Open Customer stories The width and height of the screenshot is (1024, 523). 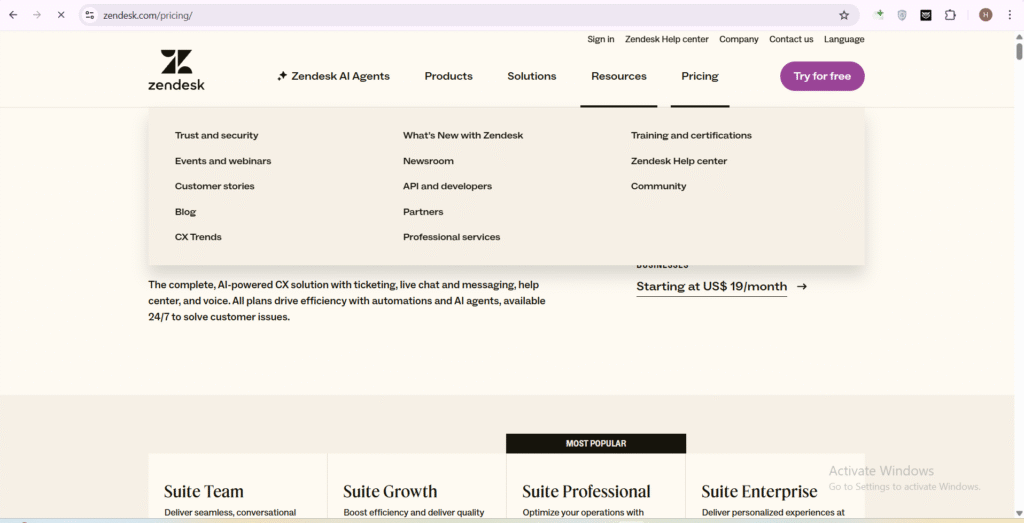tap(214, 186)
